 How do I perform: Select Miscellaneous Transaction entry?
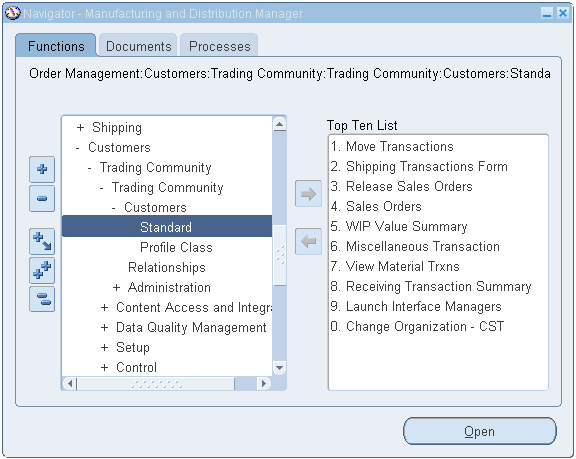coord(415,246)
